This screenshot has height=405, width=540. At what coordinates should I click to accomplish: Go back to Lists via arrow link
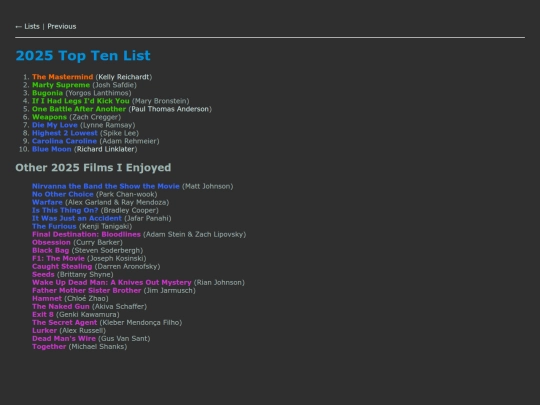[28, 27]
